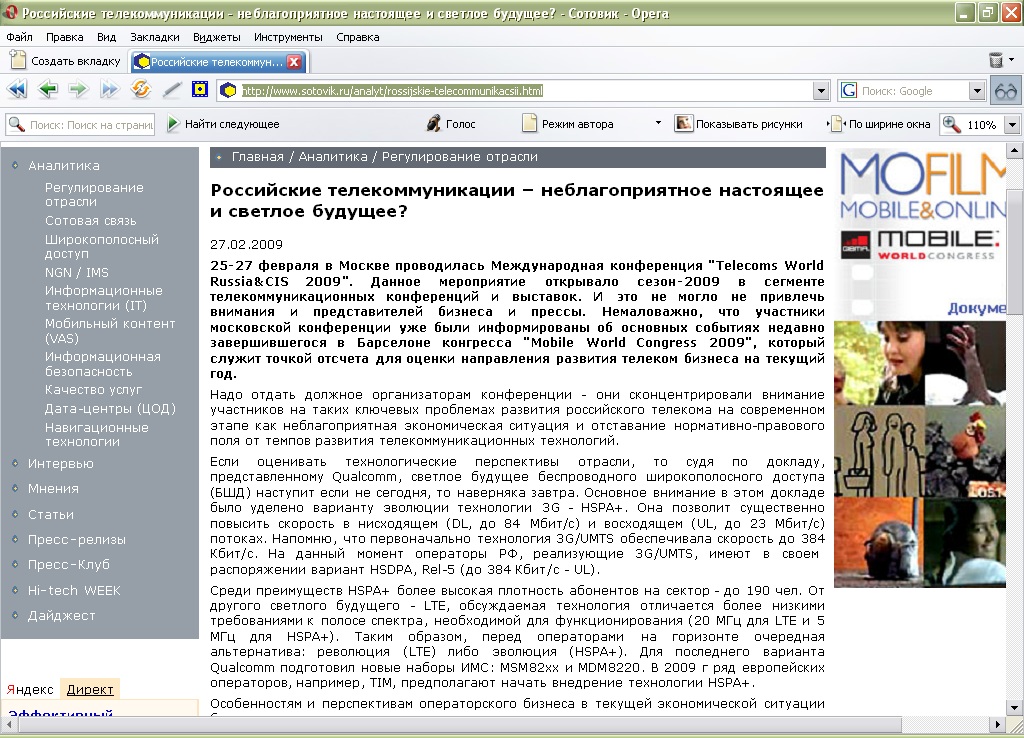Screen dimensions: 1024x738
Task: Follow the Главная breadcrumb link
Action: pyautogui.click(x=258, y=157)
